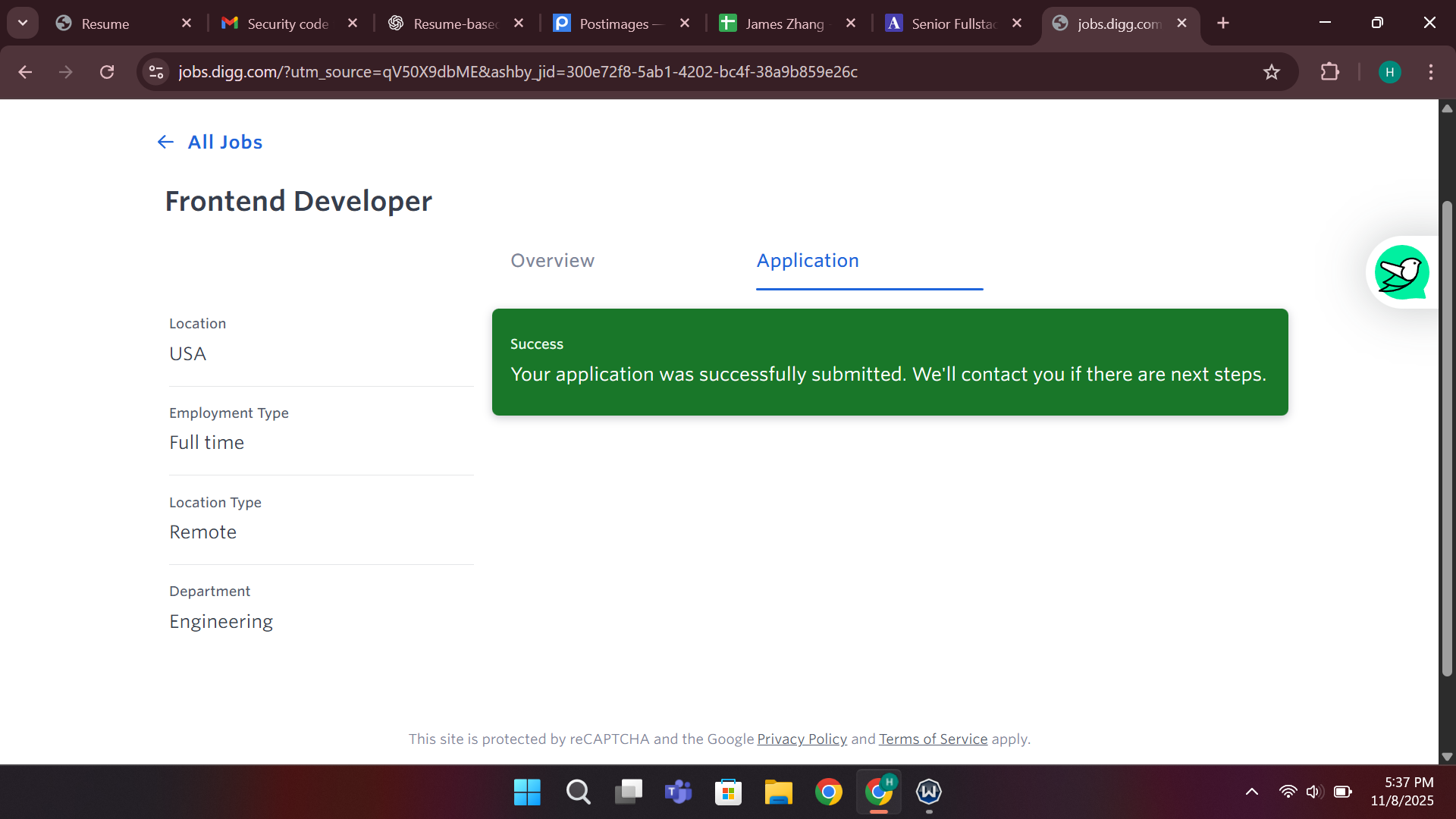The height and width of the screenshot is (819, 1456).
Task: Open the Privacy Policy link
Action: [x=802, y=739]
